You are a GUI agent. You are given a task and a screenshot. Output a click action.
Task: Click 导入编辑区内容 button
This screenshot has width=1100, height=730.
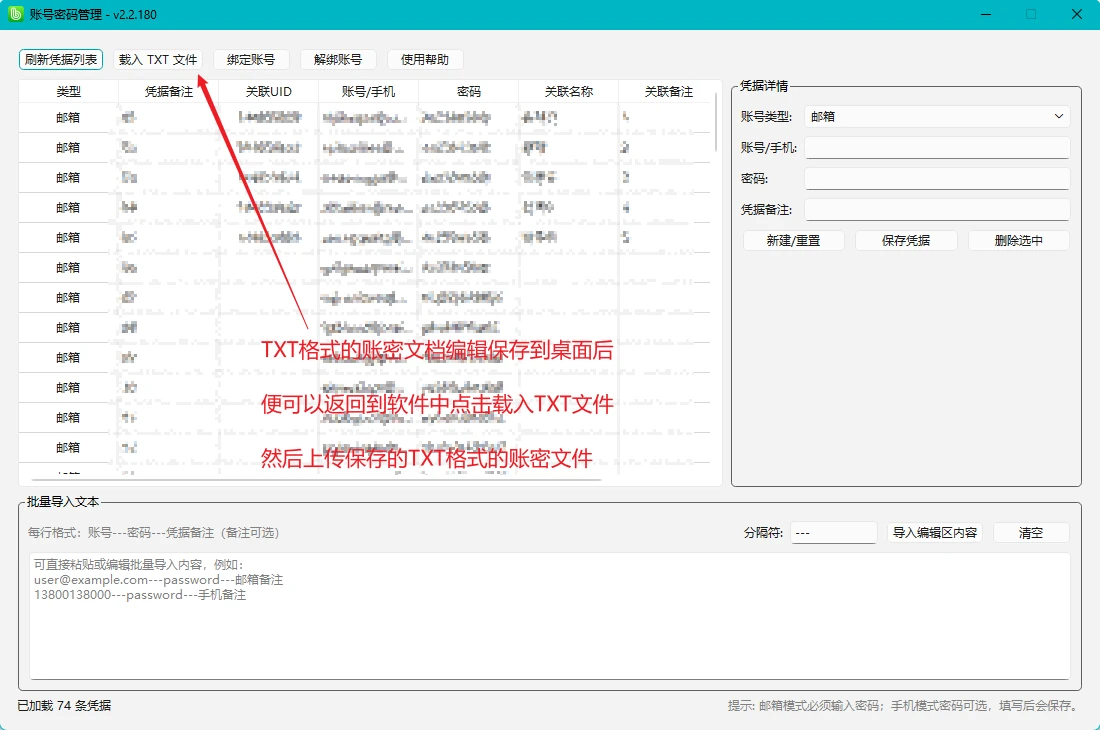[934, 533]
